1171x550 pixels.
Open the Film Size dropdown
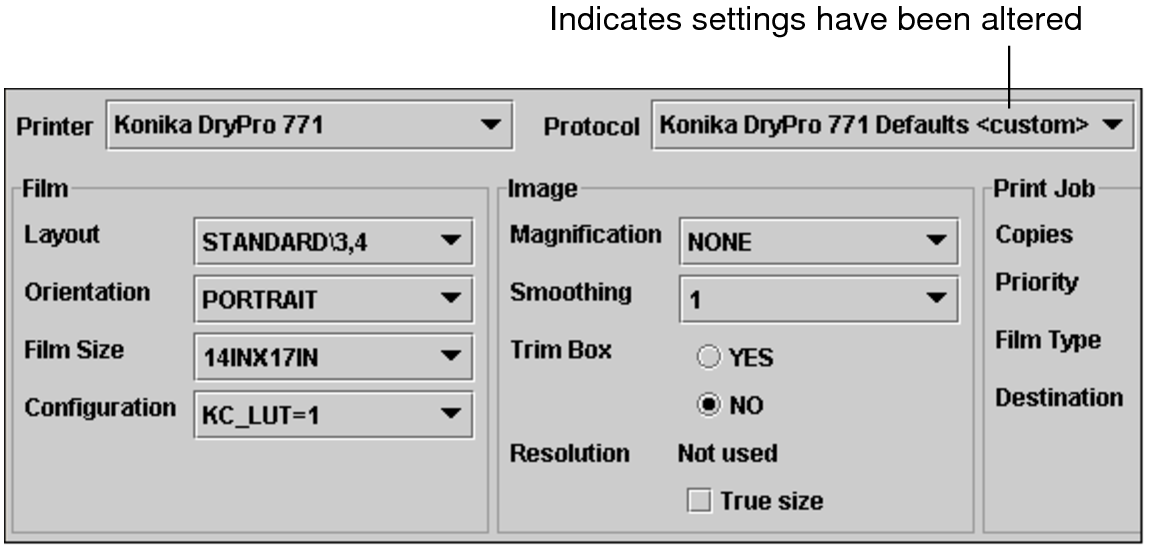coord(332,355)
